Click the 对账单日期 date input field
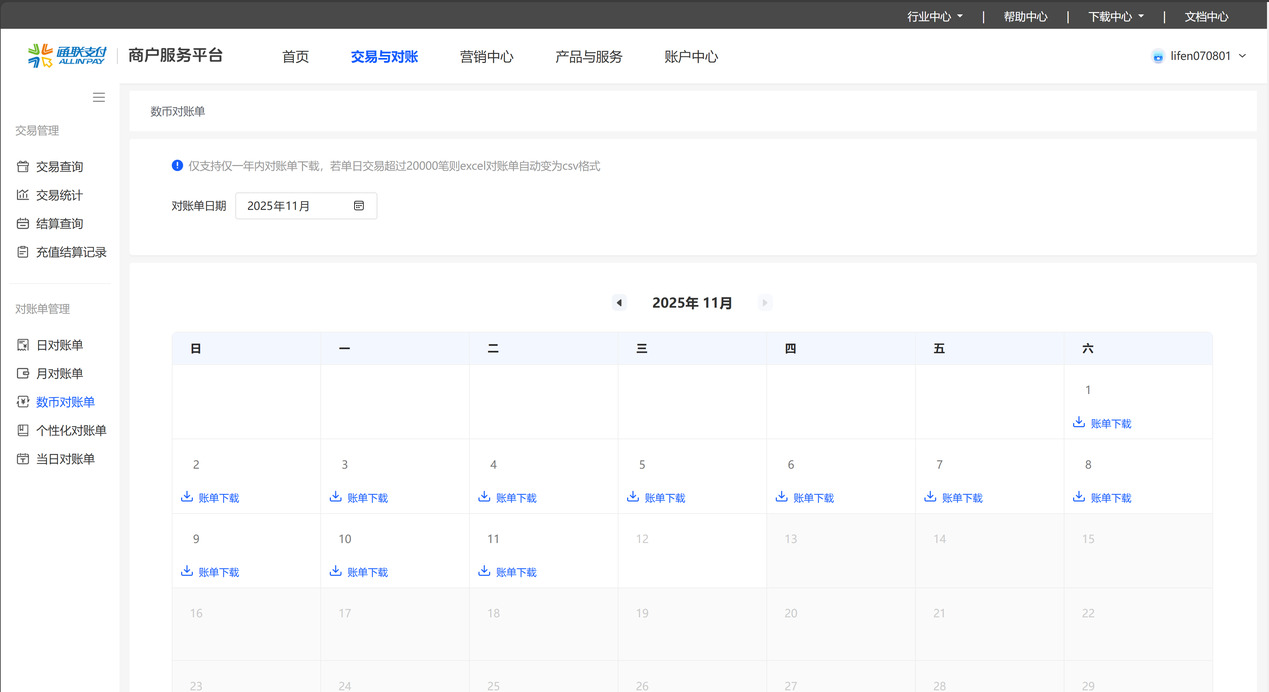The height and width of the screenshot is (692, 1269). (306, 206)
